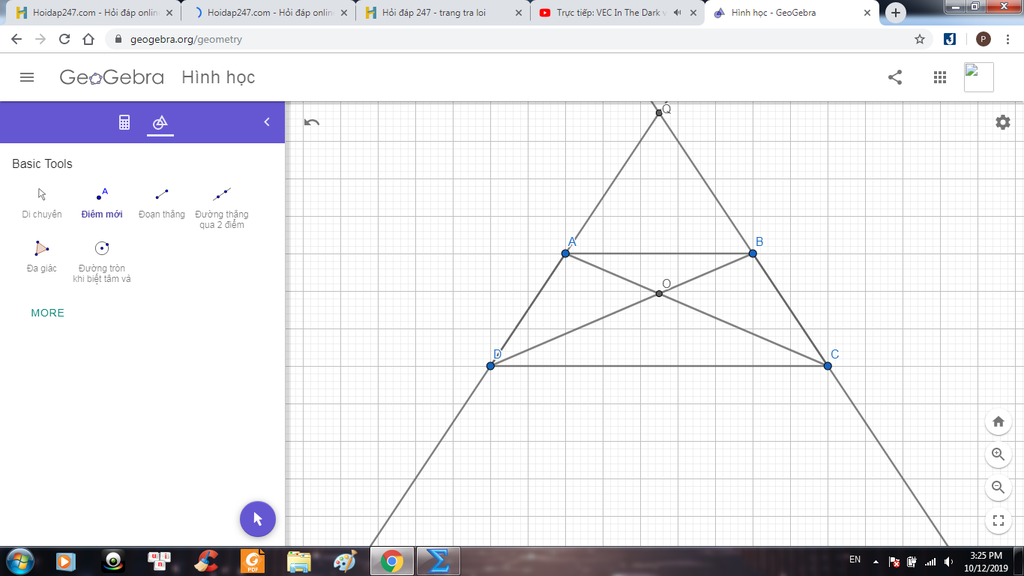Open the Sigma app in taskbar
This screenshot has width=1024, height=576.
tap(438, 561)
